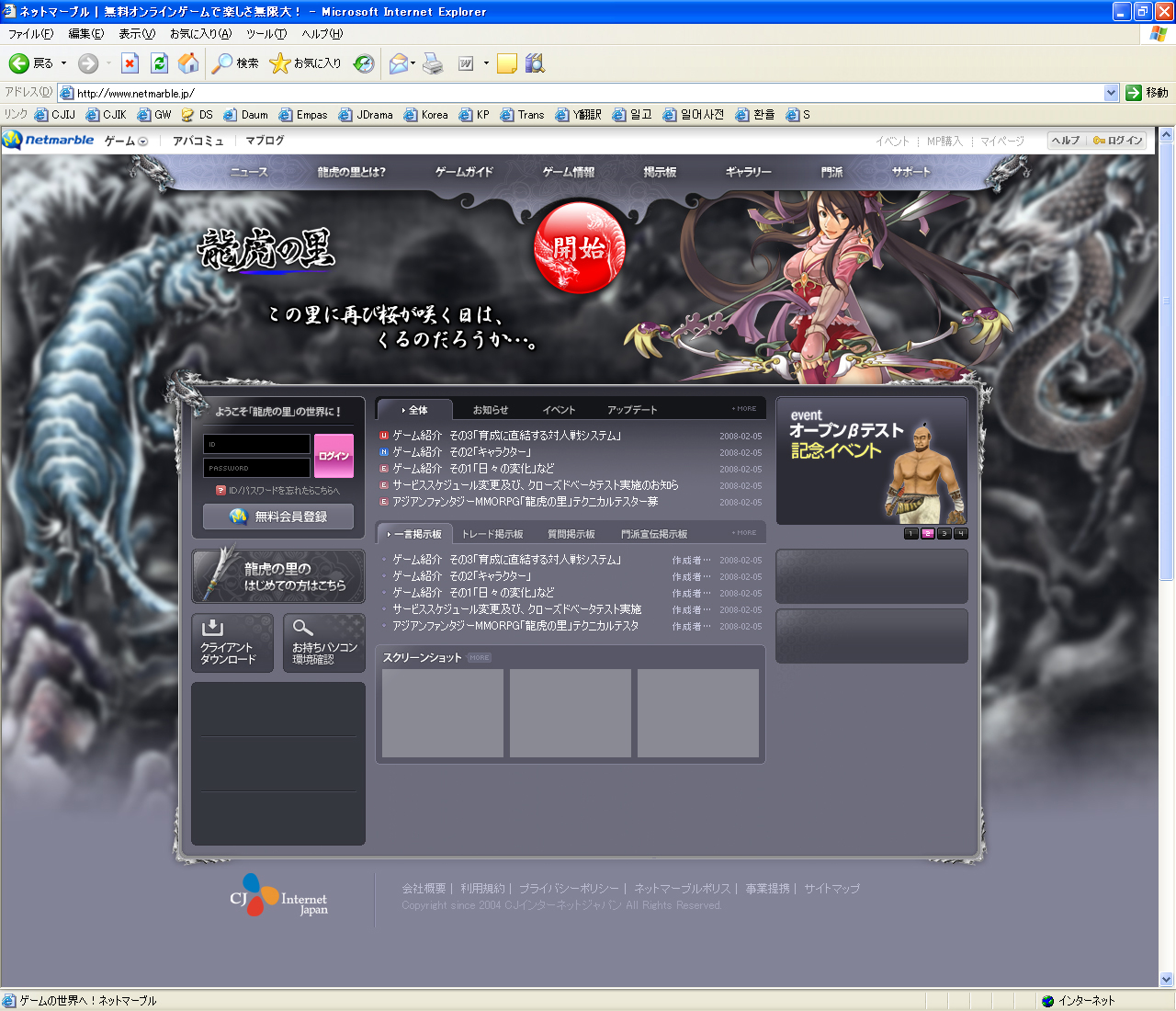The width and height of the screenshot is (1176, 1011).
Task: Click the ID input field
Action: 256,444
